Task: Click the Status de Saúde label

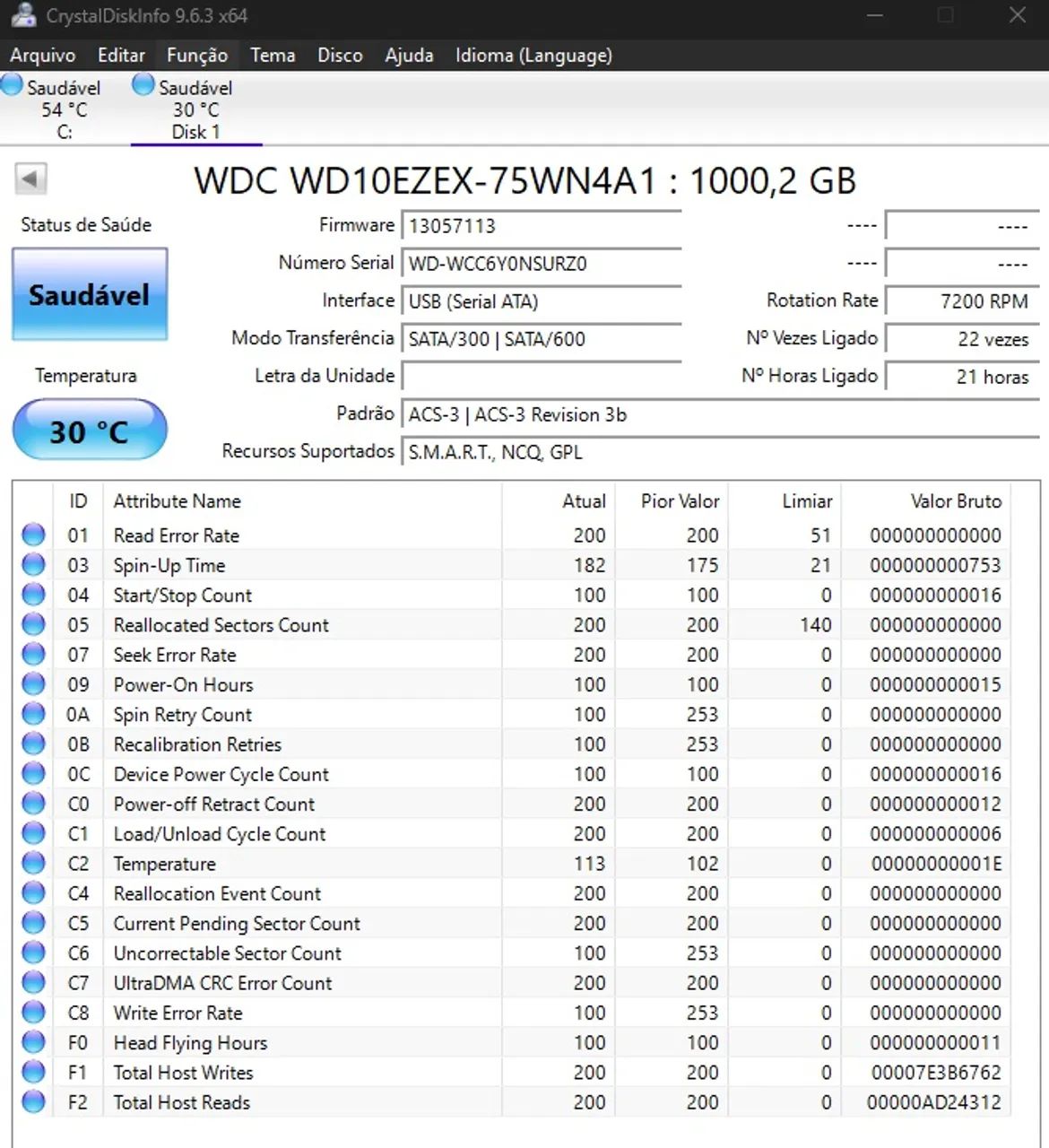Action: coord(86,225)
